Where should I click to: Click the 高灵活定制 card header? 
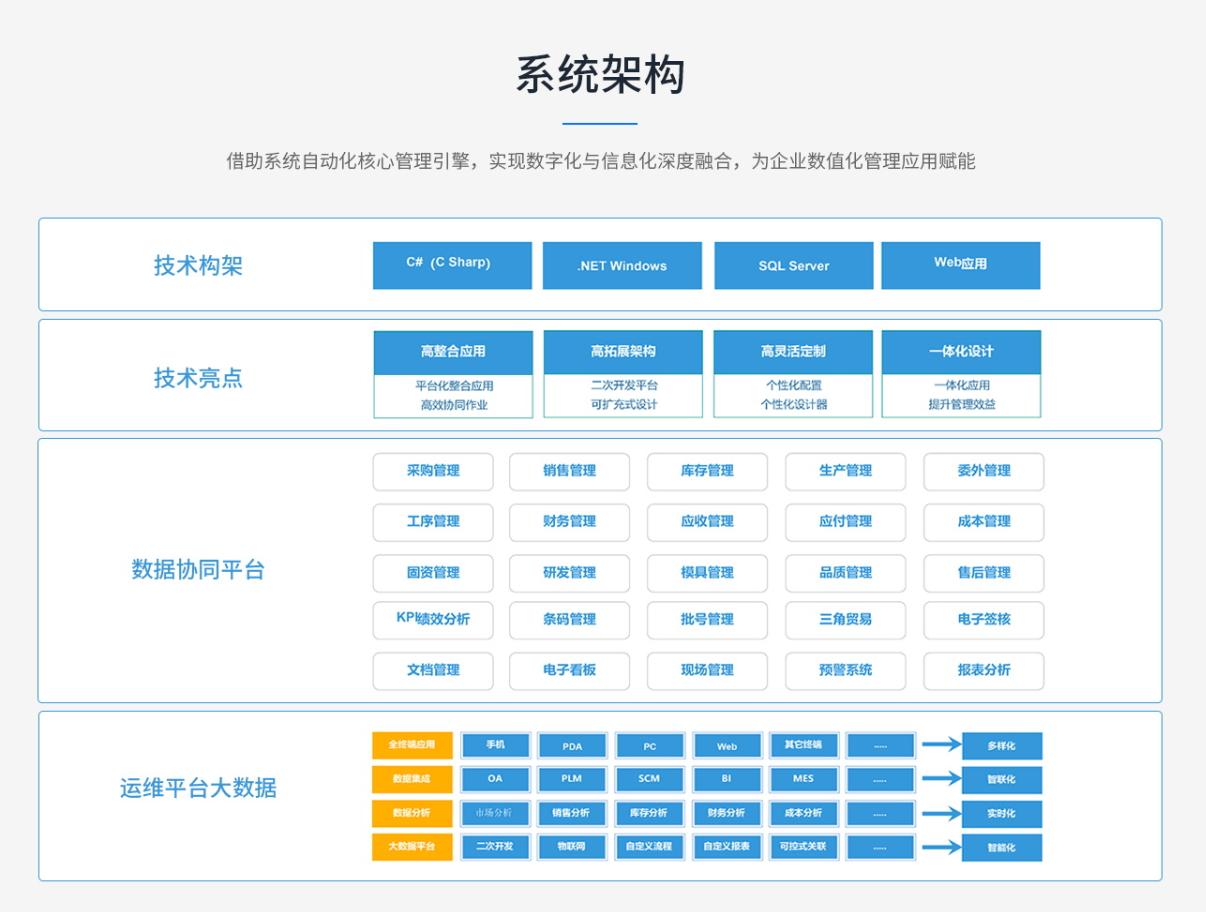[793, 352]
